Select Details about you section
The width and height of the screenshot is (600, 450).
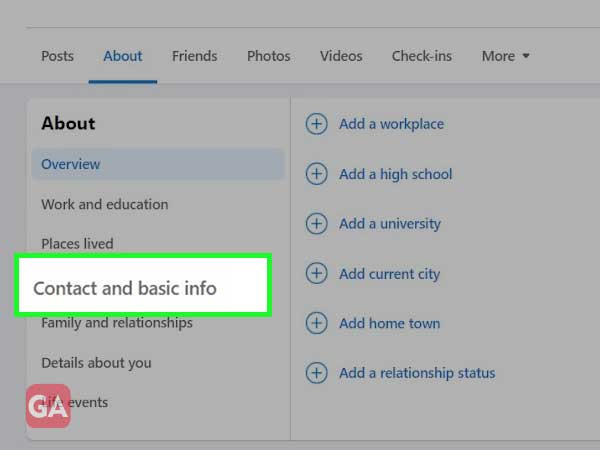click(96, 363)
